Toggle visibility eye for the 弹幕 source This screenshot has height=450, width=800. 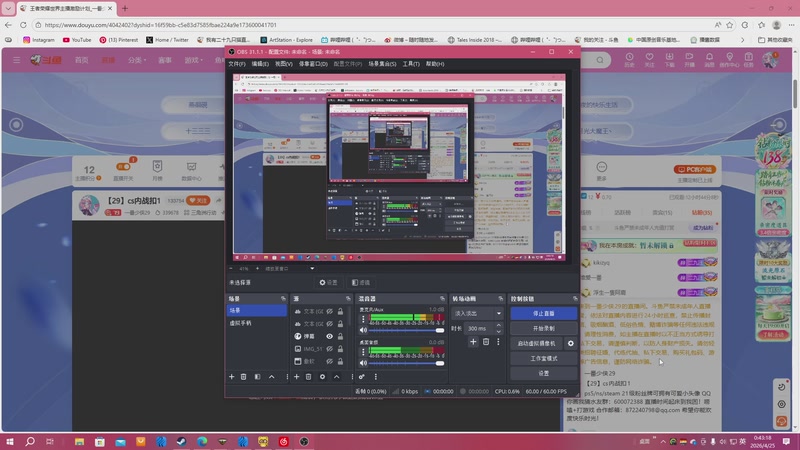point(330,336)
